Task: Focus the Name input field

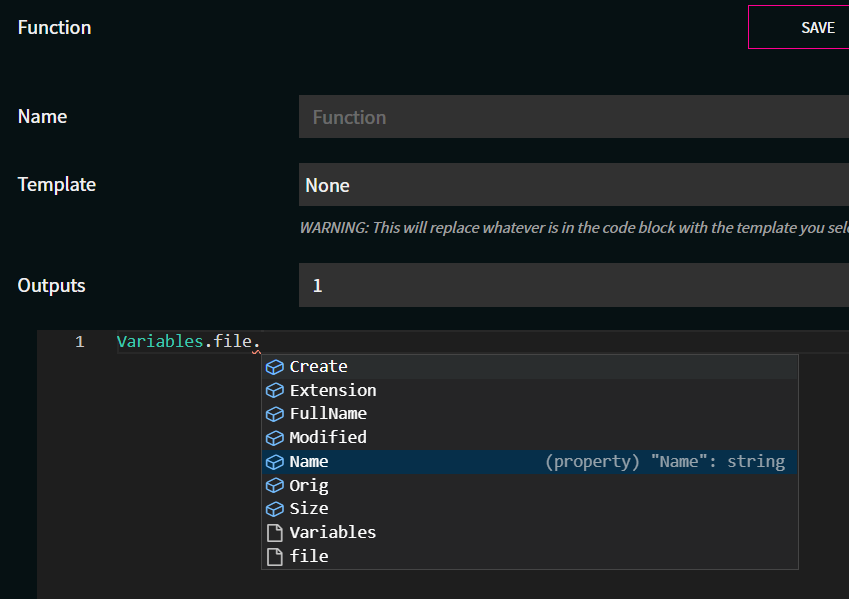Action: [574, 117]
